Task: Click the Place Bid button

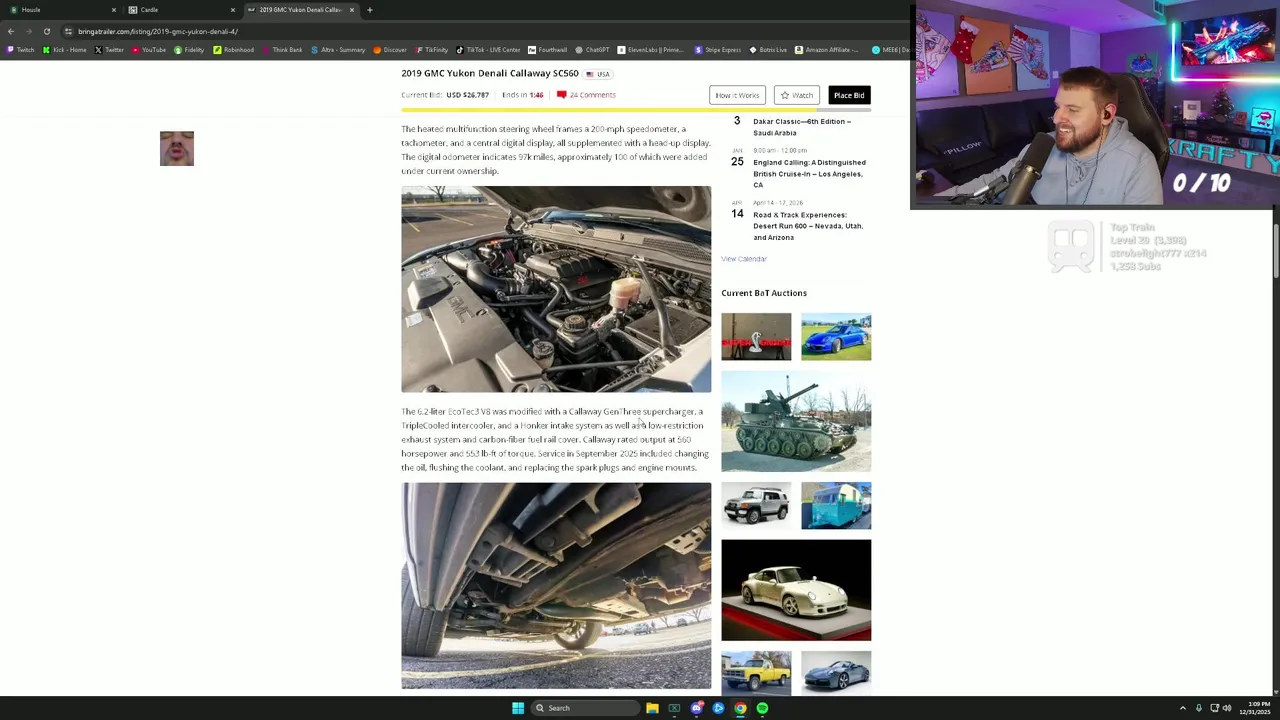Action: coord(849,95)
